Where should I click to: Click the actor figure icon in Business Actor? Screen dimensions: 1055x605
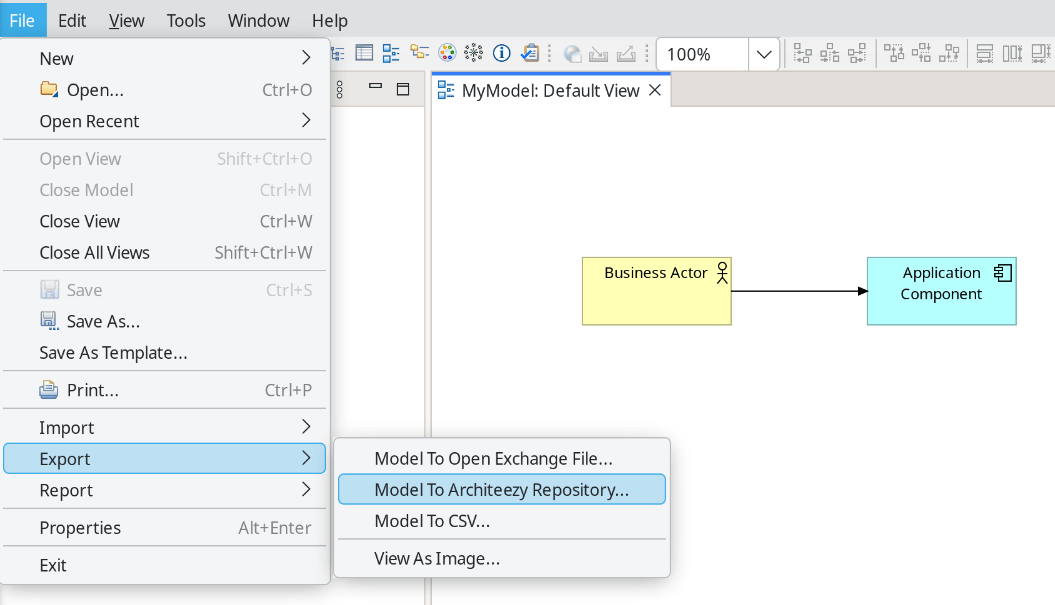tap(722, 273)
